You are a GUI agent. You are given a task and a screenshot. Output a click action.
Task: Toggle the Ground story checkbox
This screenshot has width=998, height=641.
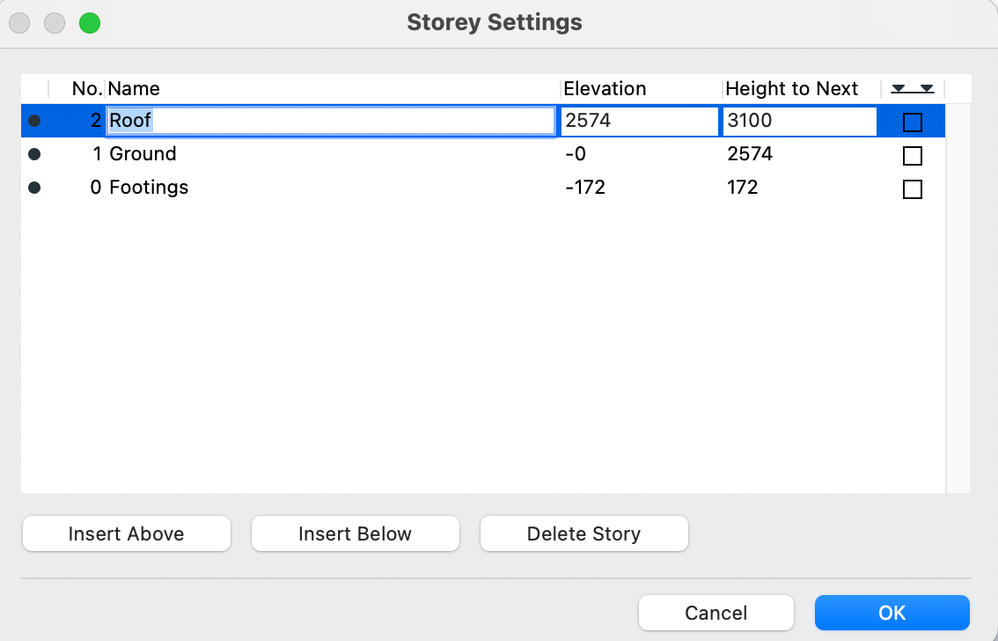(912, 156)
